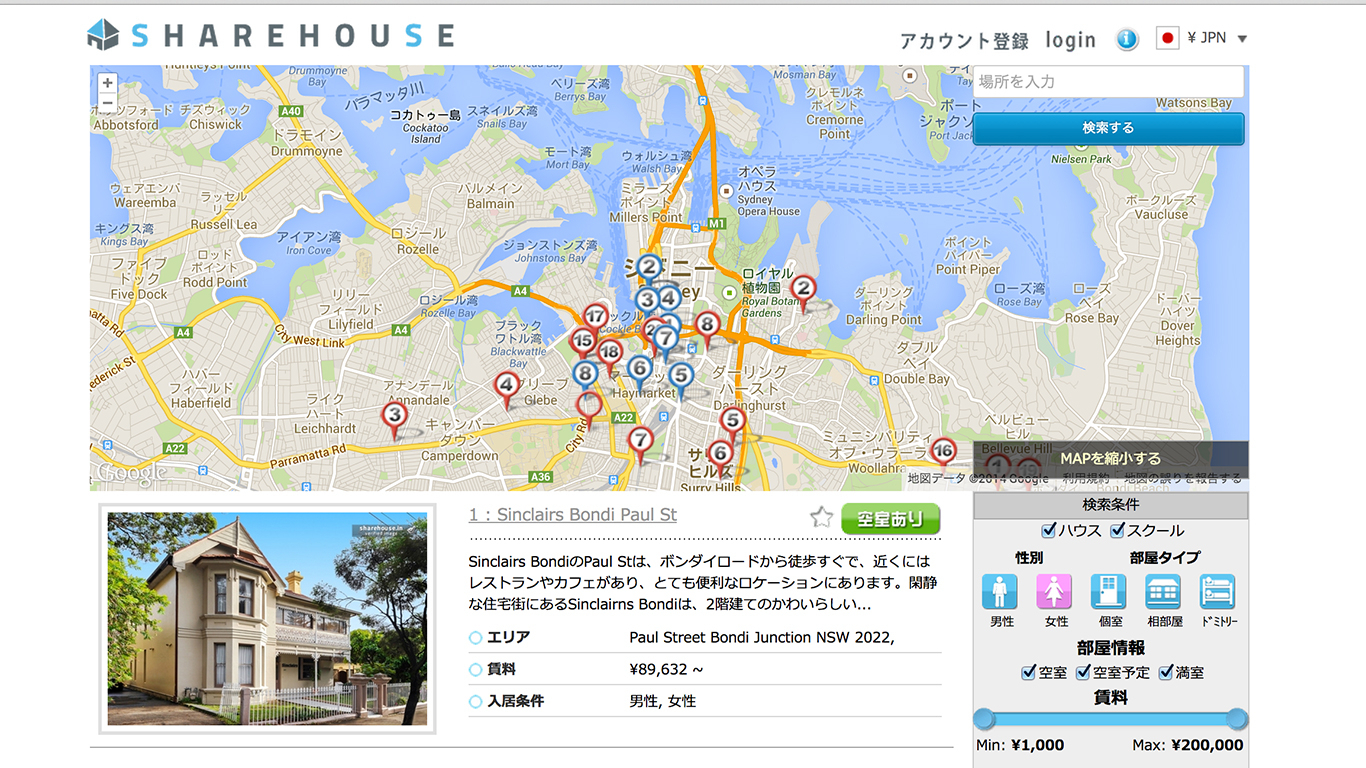The width and height of the screenshot is (1366, 768).
Task: Click blue map marker 2
Action: tap(649, 269)
